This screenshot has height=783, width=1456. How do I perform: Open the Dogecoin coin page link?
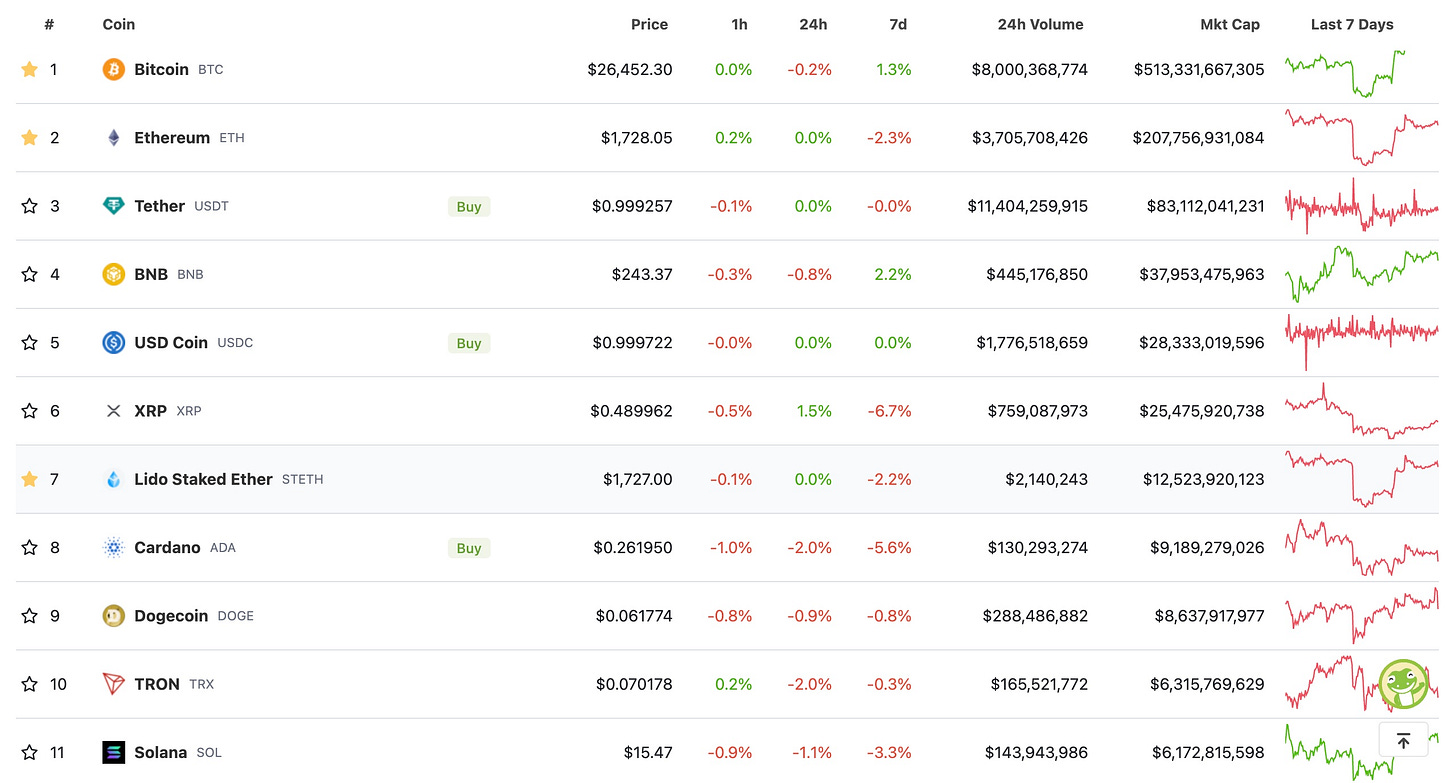point(171,616)
